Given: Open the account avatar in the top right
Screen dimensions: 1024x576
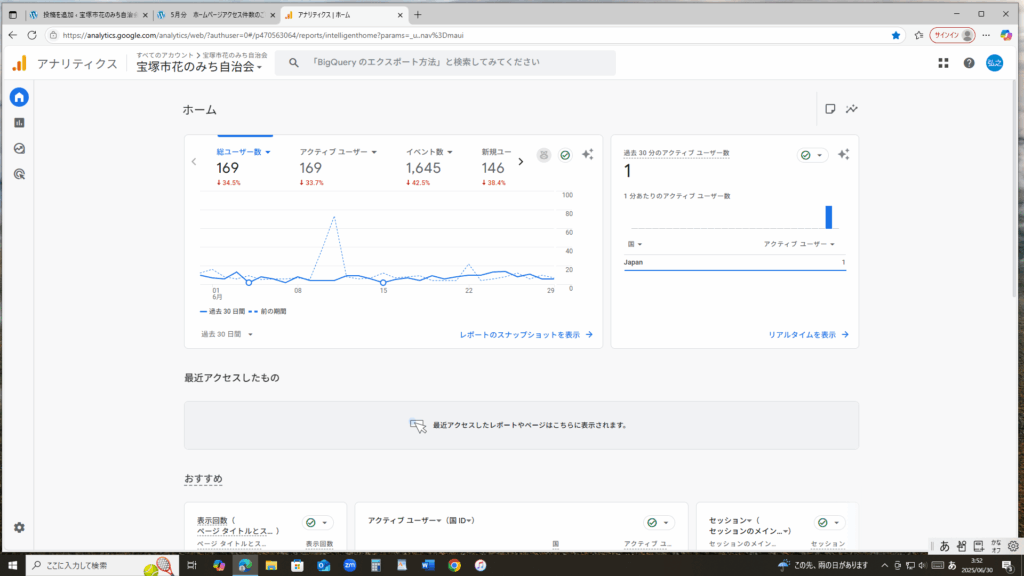Looking at the screenshot, I should (994, 63).
